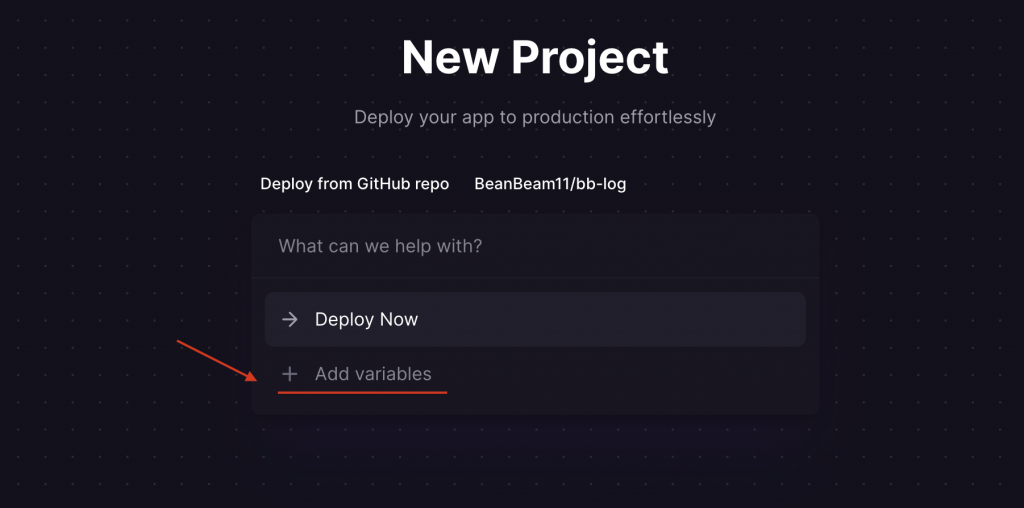Viewport: 1024px width, 508px height.
Task: Click the red underline below Add variables
Action: pos(362,393)
